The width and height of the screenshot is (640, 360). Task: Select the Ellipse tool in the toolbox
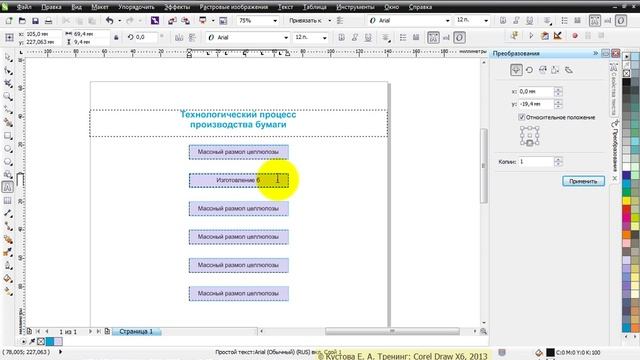click(x=8, y=149)
